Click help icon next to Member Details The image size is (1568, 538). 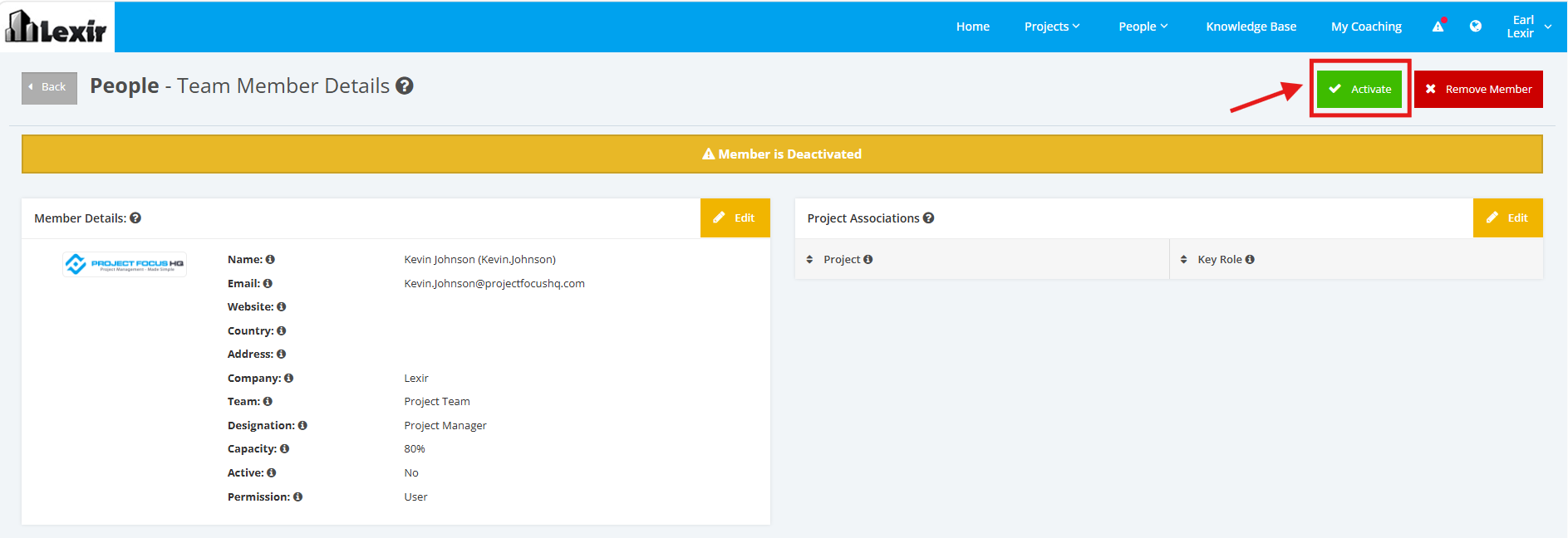coord(135,218)
